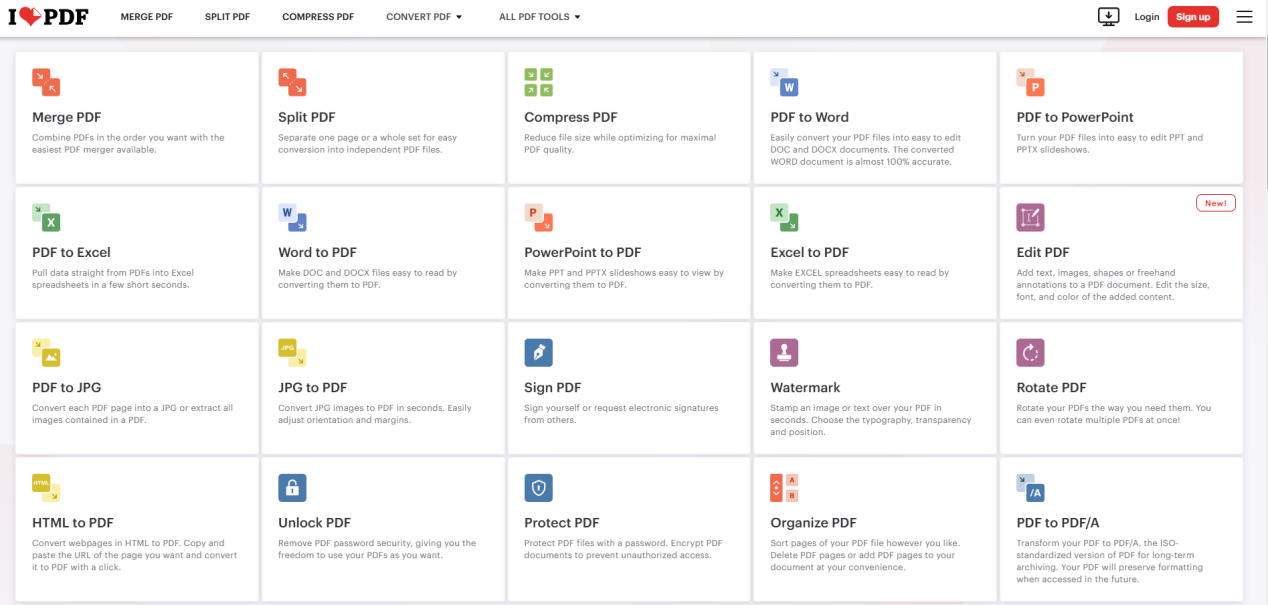The image size is (1268, 605).
Task: Select the PDF to JPG title
Action: click(x=67, y=387)
